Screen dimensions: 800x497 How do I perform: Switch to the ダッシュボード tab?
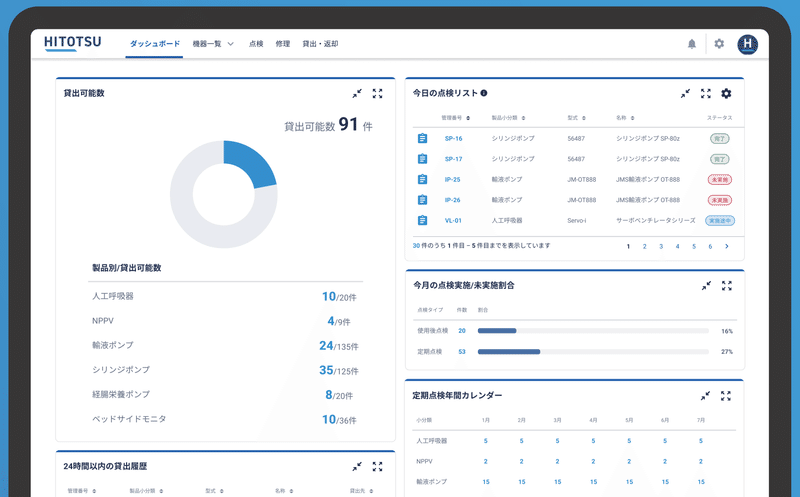154,44
